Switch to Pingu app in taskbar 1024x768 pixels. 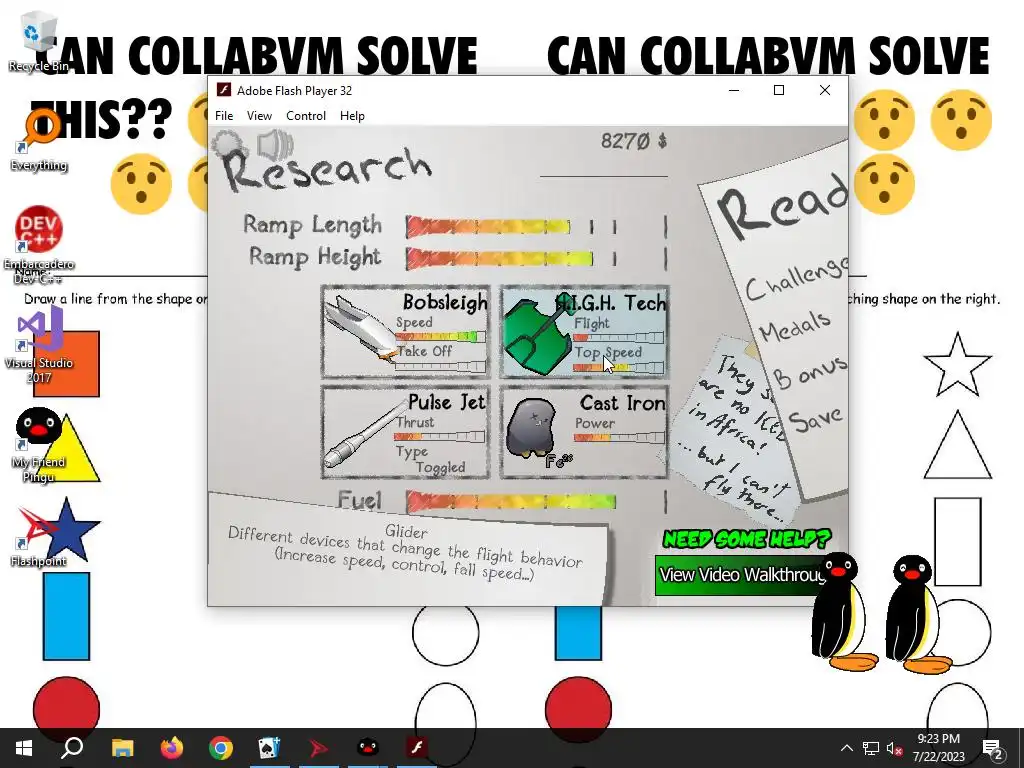coord(368,748)
